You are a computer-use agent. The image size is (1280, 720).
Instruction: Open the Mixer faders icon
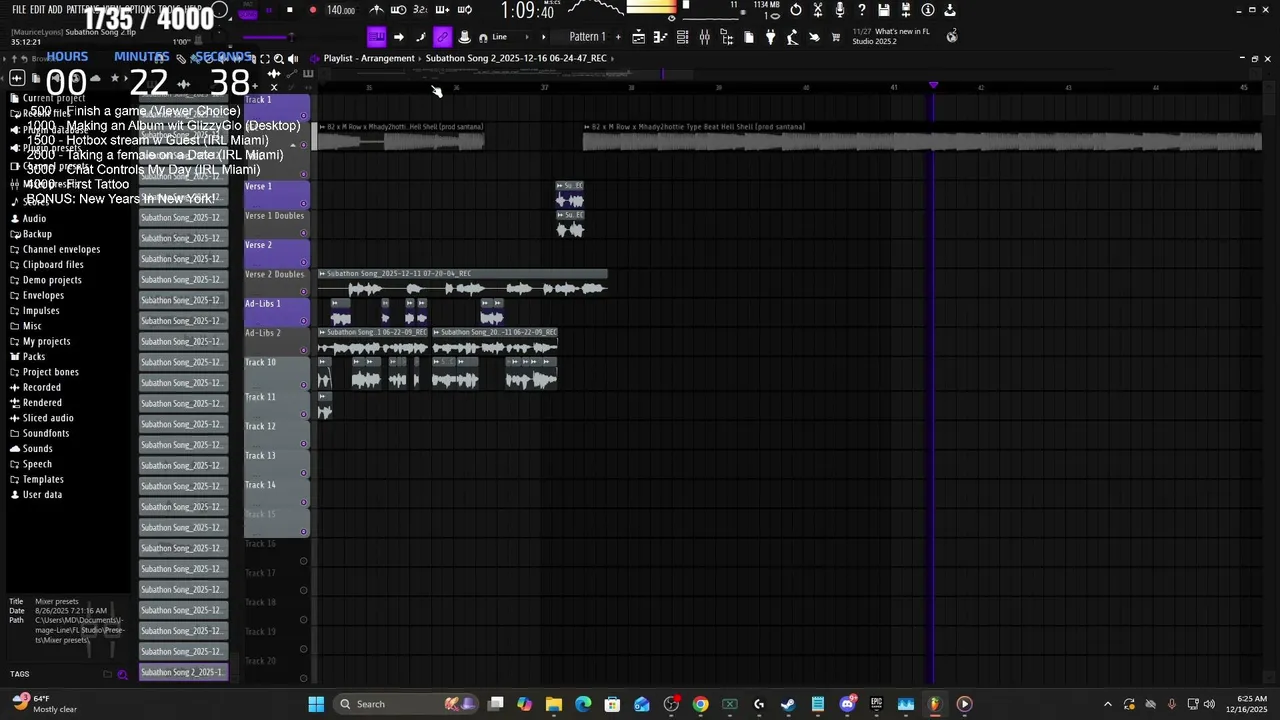point(704,37)
